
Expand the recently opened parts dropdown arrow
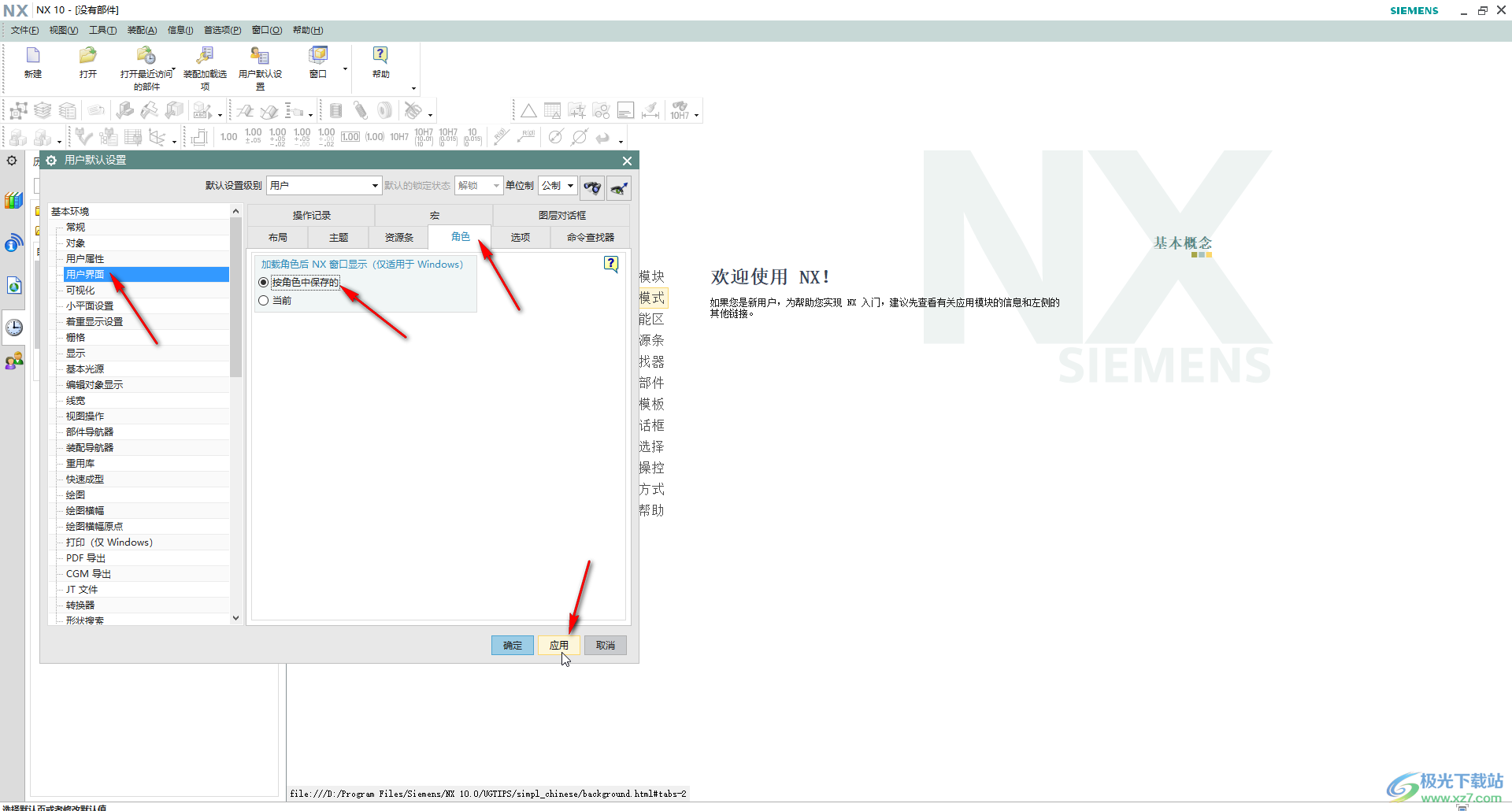pos(173,70)
